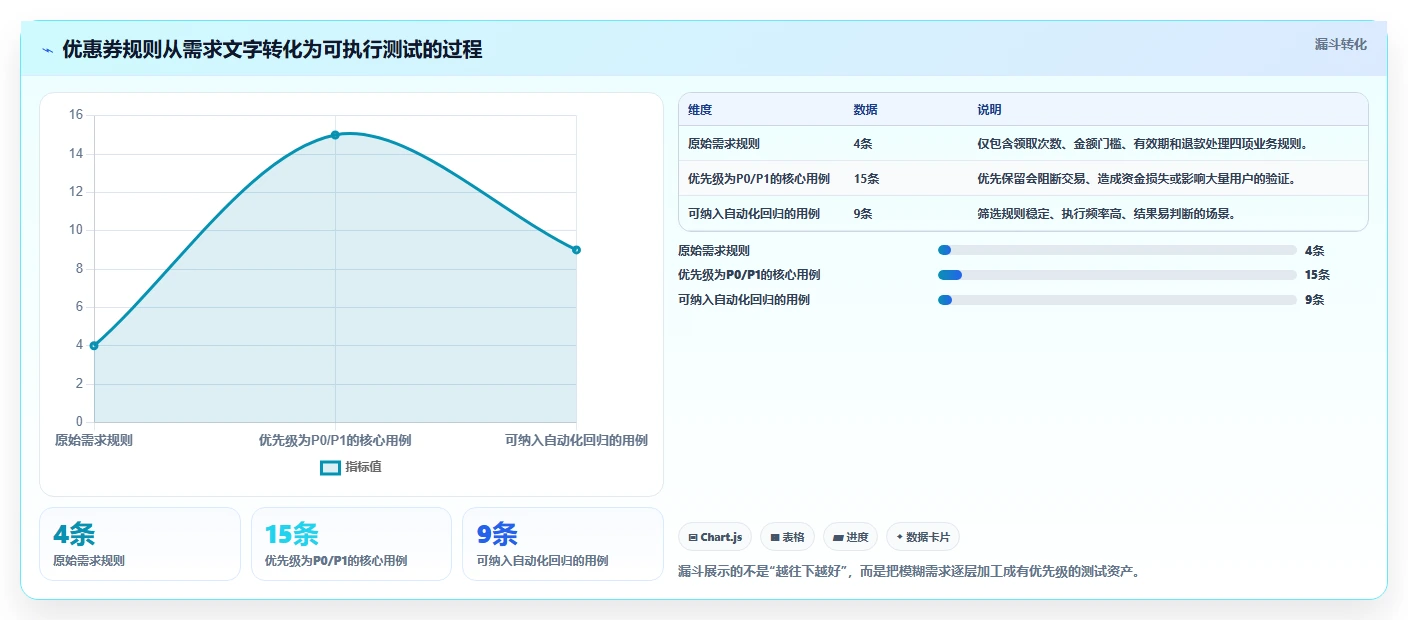Click the 9条 progress bar for 自动化回归
Viewport: 1408px width, 620px height.
click(1117, 300)
